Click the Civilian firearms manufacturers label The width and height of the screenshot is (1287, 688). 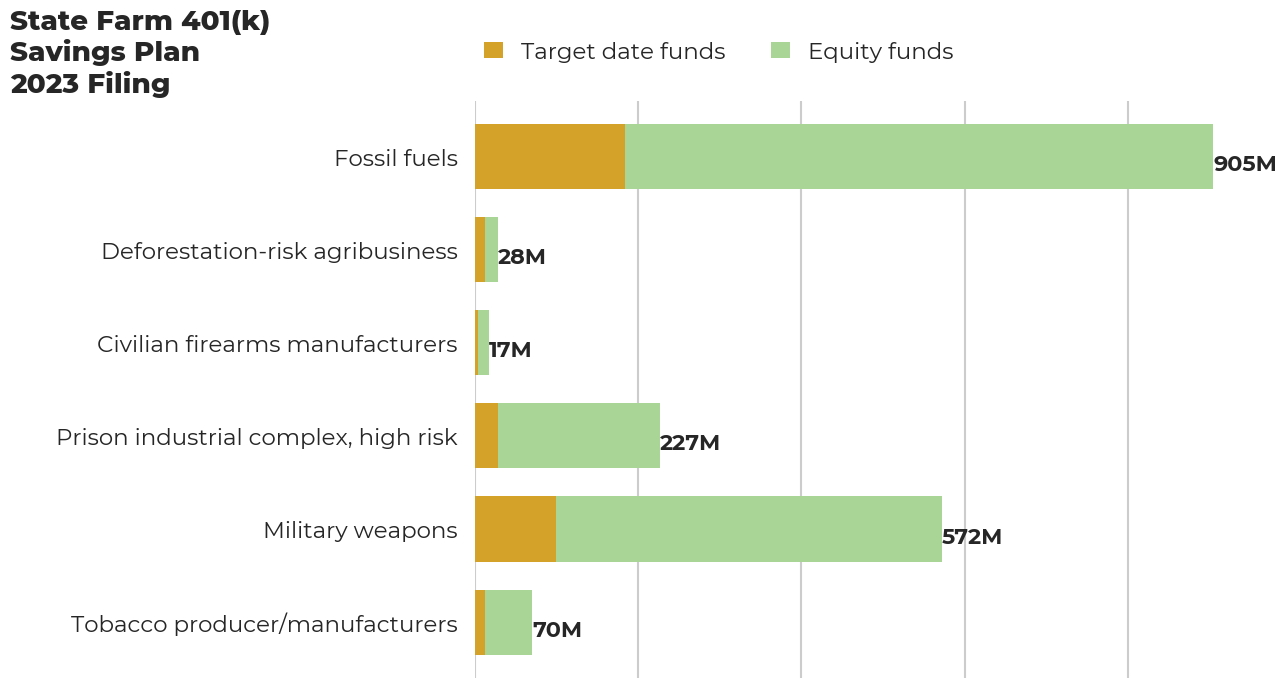tap(277, 344)
